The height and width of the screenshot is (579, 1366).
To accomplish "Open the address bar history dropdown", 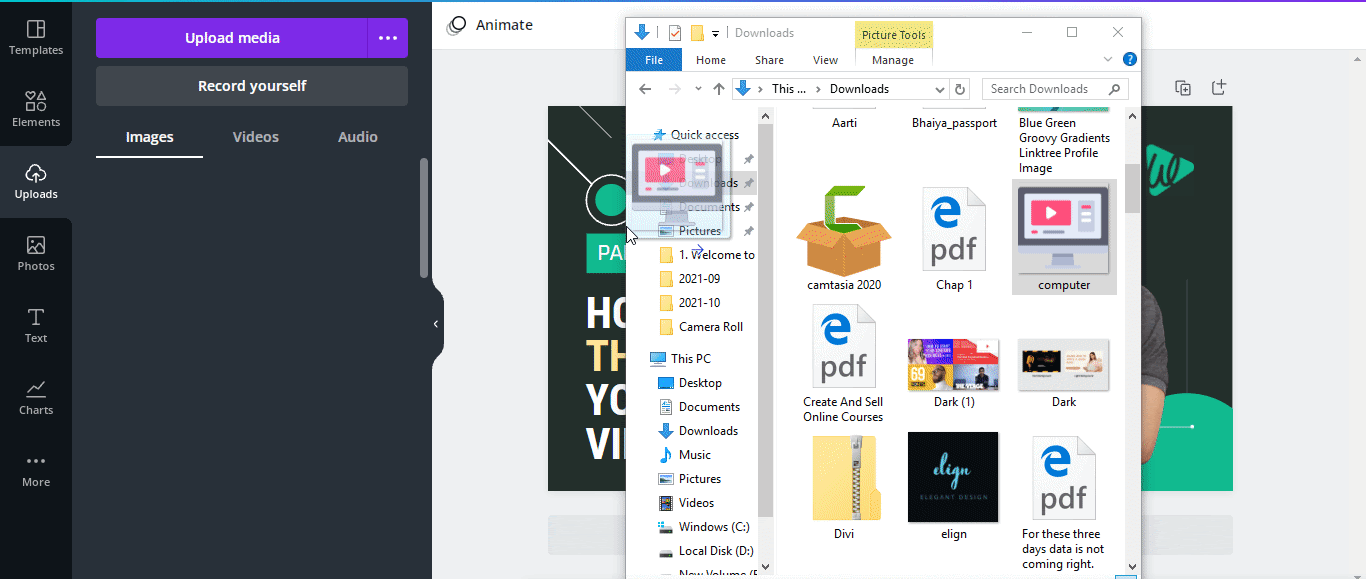I will click(x=939, y=89).
